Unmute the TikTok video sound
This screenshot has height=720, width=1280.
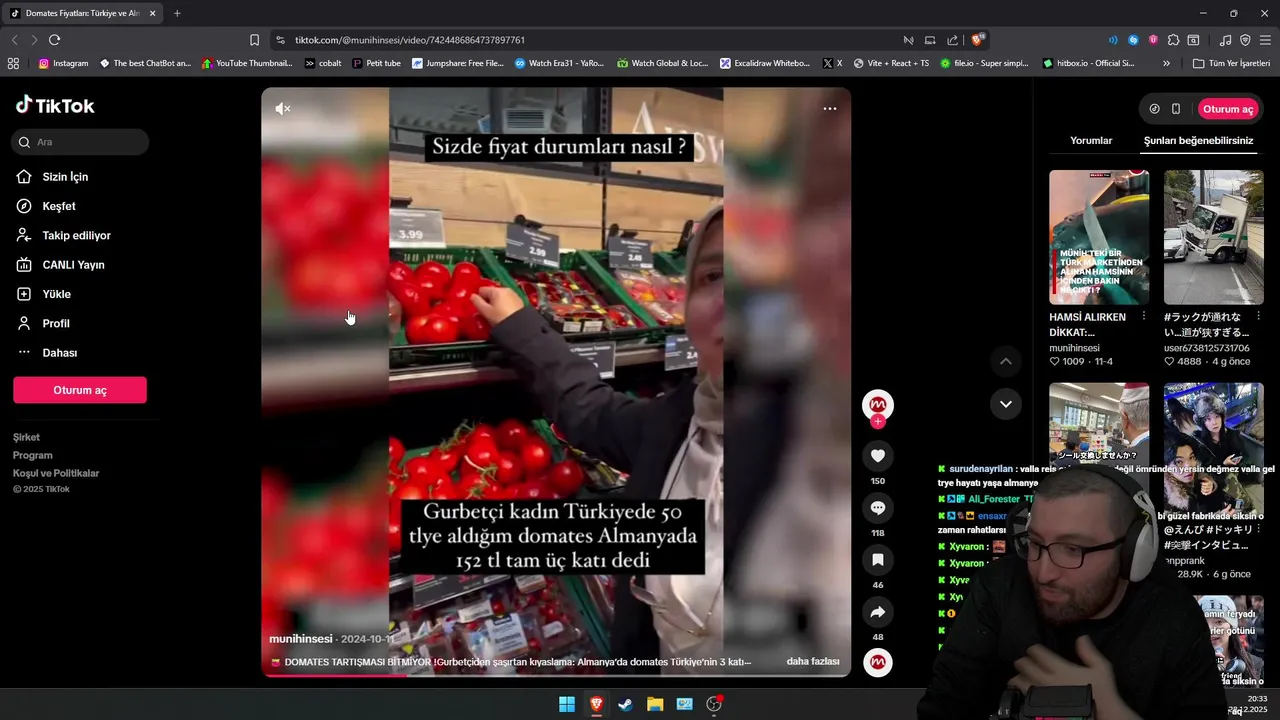click(283, 109)
